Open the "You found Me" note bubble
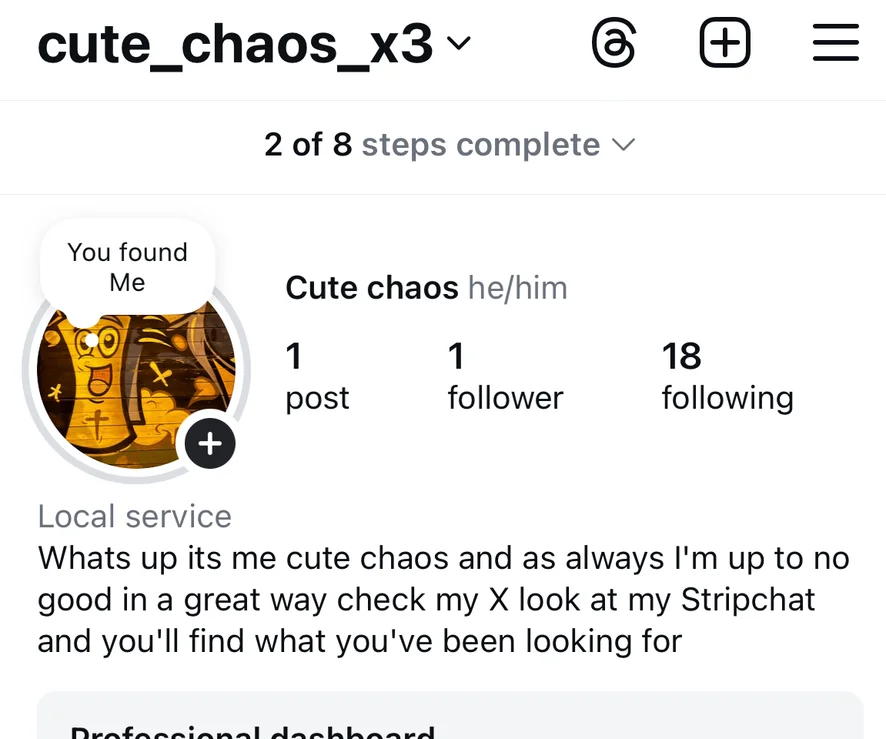 (x=127, y=267)
